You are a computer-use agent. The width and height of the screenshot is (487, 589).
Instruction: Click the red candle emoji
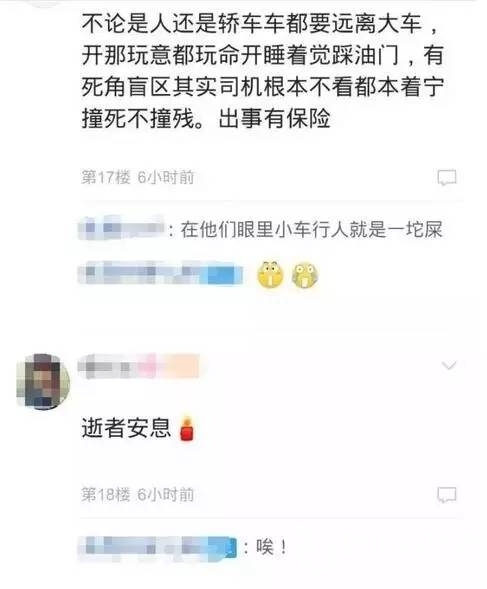click(x=187, y=428)
